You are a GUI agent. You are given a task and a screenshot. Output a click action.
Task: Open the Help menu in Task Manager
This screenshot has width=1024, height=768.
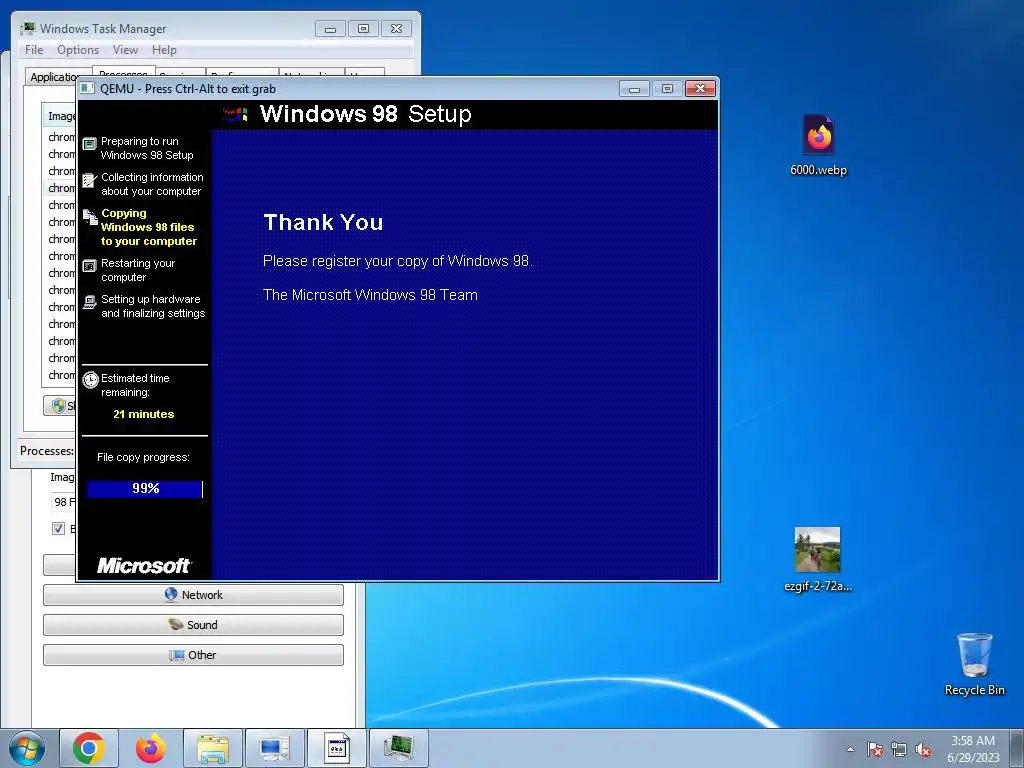tap(164, 50)
